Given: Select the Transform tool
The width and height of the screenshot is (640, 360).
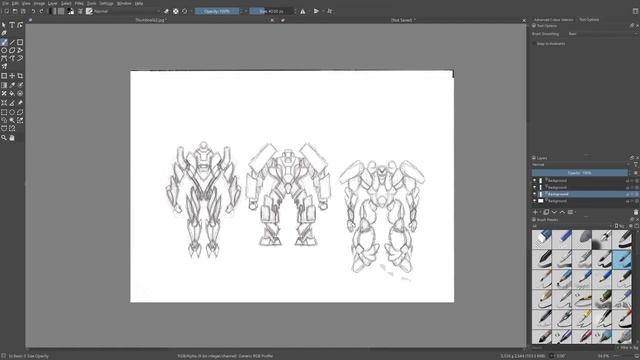Looking at the screenshot, I should click(x=4, y=76).
